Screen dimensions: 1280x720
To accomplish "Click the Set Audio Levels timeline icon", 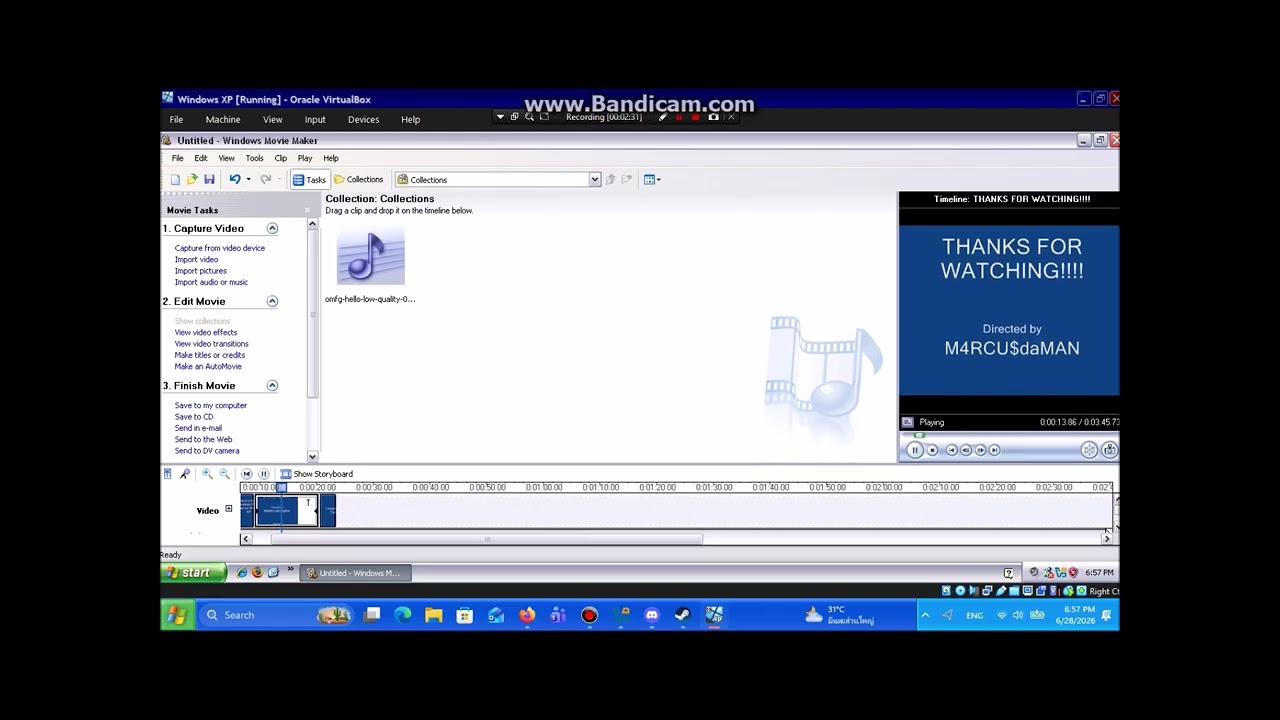I will [x=168, y=474].
